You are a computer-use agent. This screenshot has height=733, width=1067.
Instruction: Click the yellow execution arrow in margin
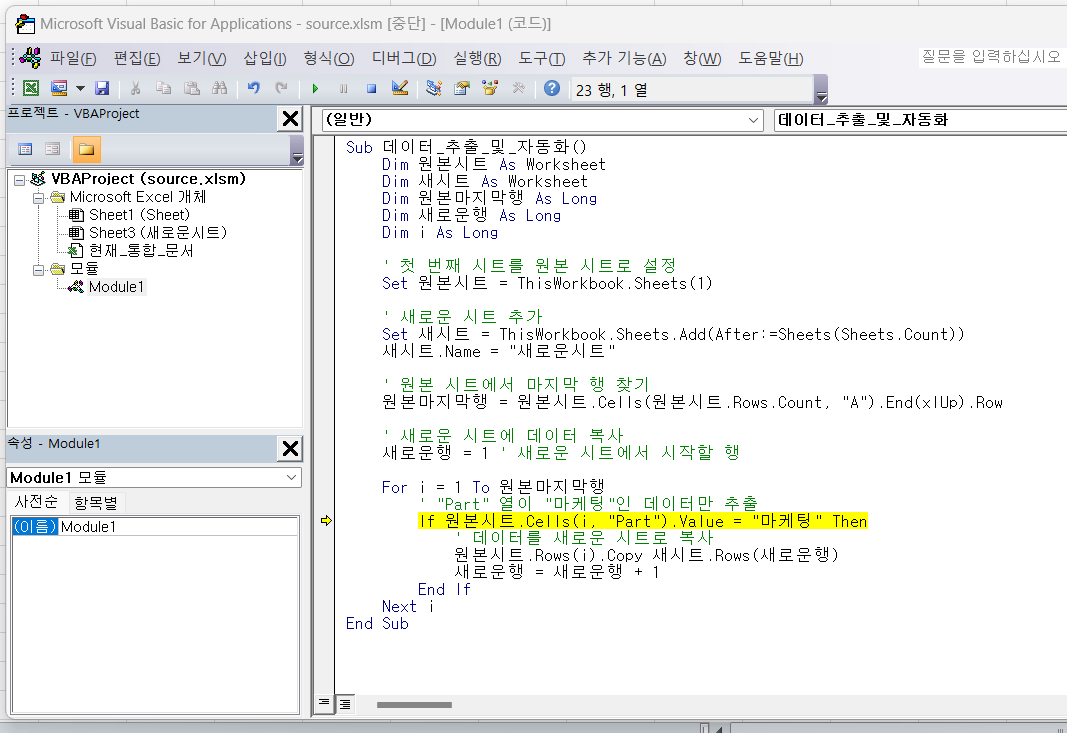(x=326, y=521)
